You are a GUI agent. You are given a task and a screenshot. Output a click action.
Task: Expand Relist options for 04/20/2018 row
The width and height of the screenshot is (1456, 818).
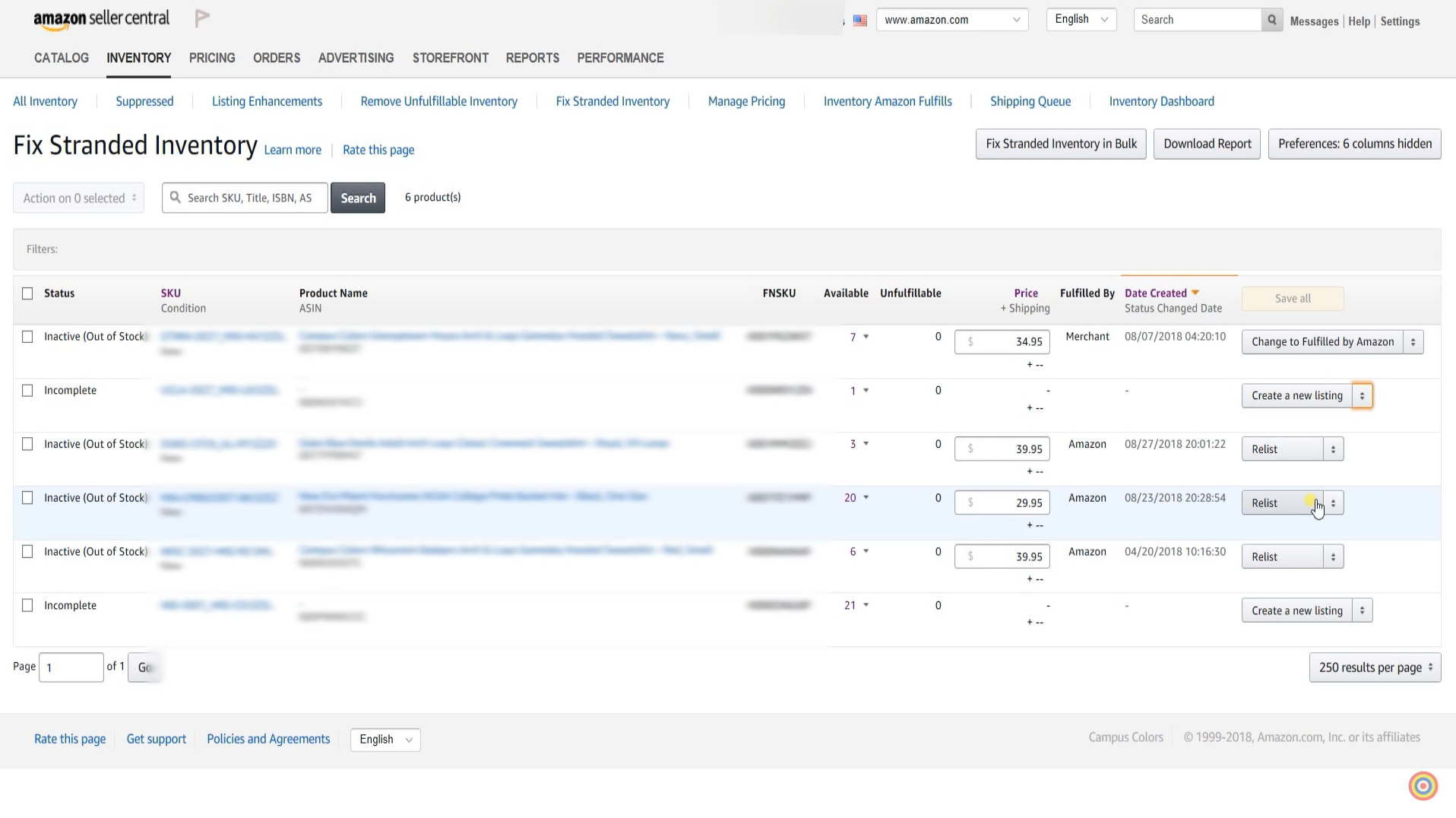pos(1334,557)
